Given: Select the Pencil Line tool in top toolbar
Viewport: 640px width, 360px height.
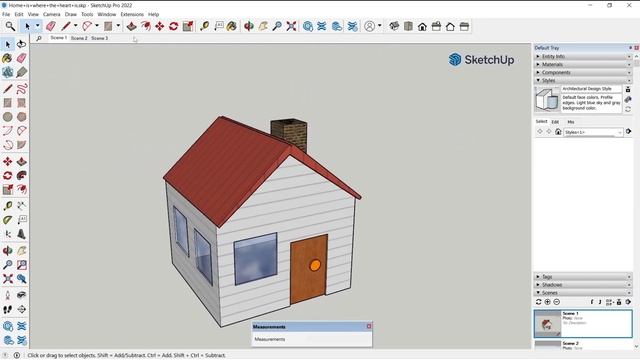Looking at the screenshot, I should [65, 27].
